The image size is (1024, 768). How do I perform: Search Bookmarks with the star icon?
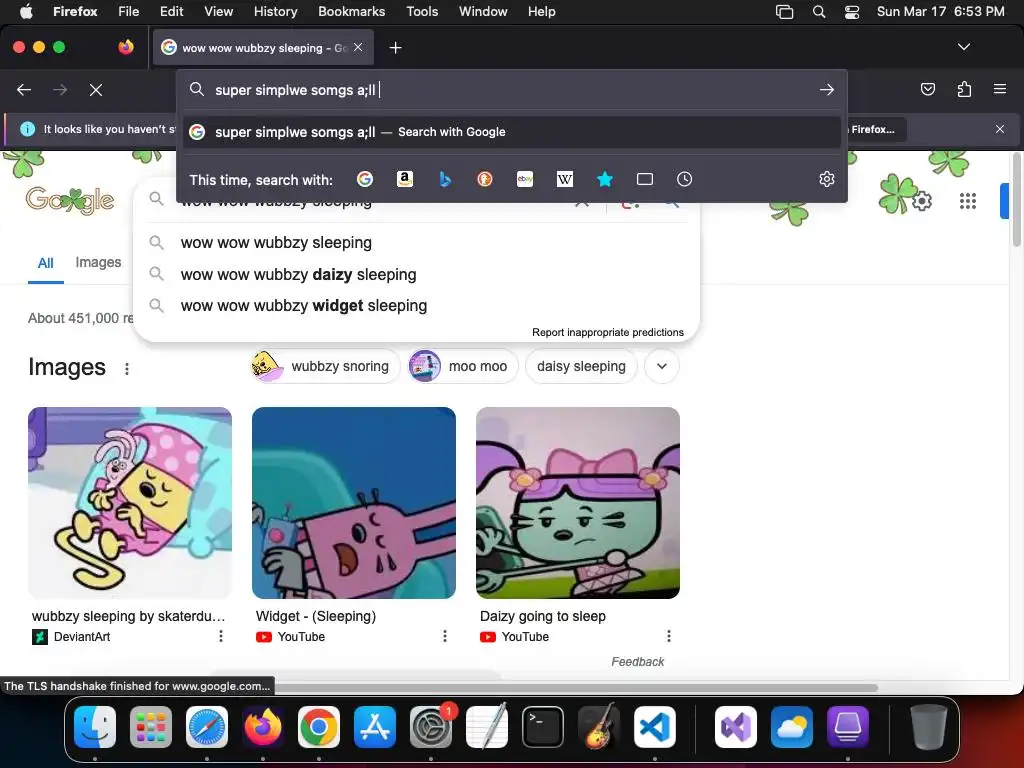pyautogui.click(x=605, y=179)
